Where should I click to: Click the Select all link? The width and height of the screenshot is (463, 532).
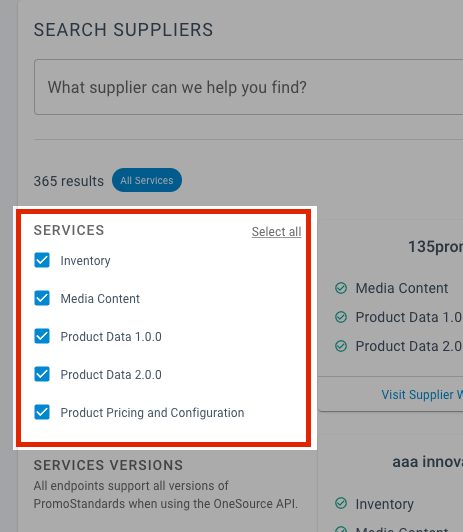[276, 232]
